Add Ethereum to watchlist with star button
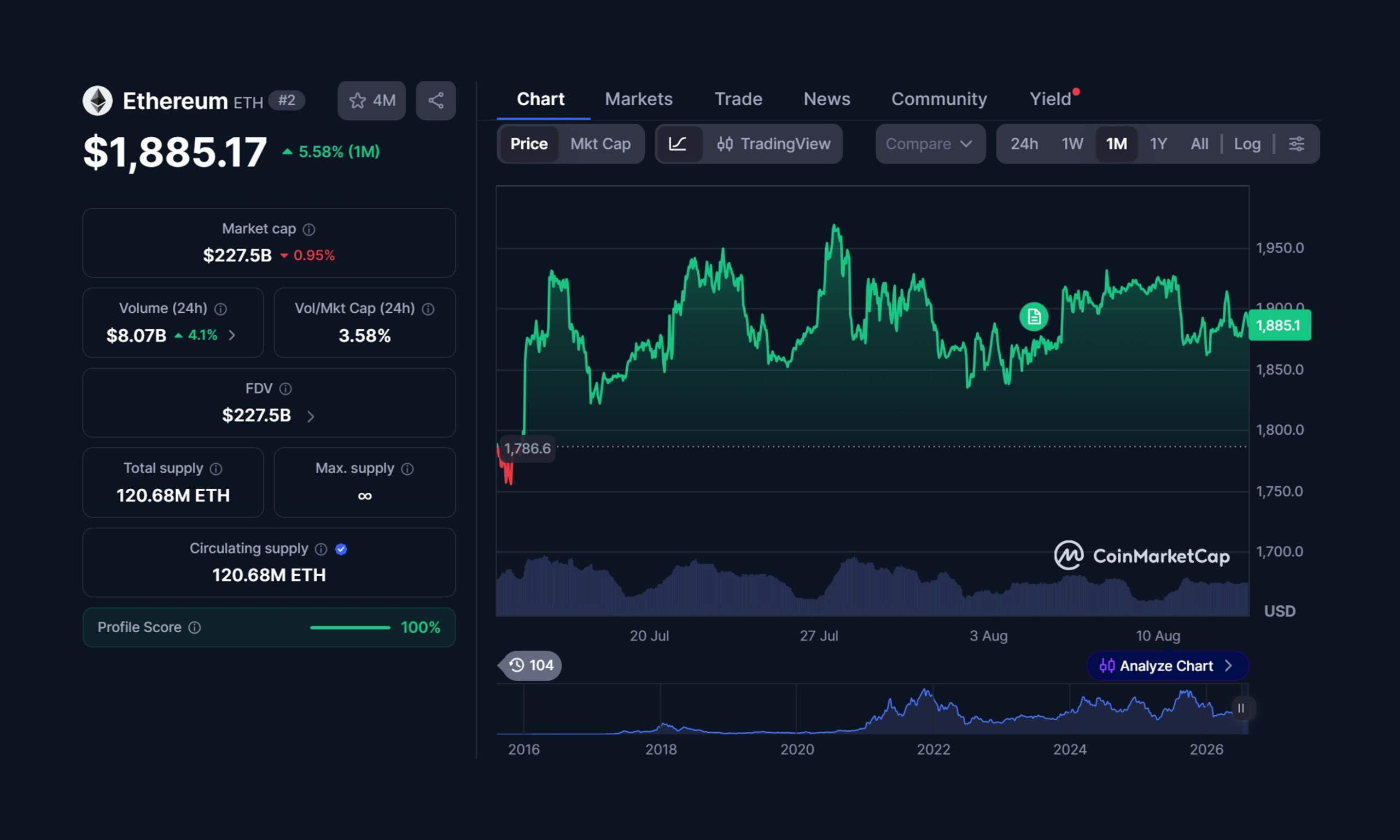 pos(371,101)
